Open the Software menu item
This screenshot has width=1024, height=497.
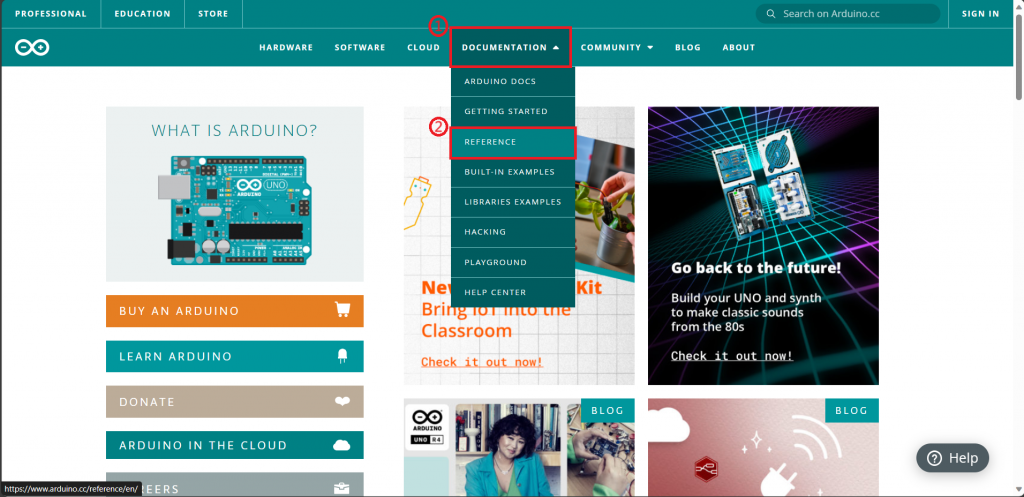(x=360, y=47)
